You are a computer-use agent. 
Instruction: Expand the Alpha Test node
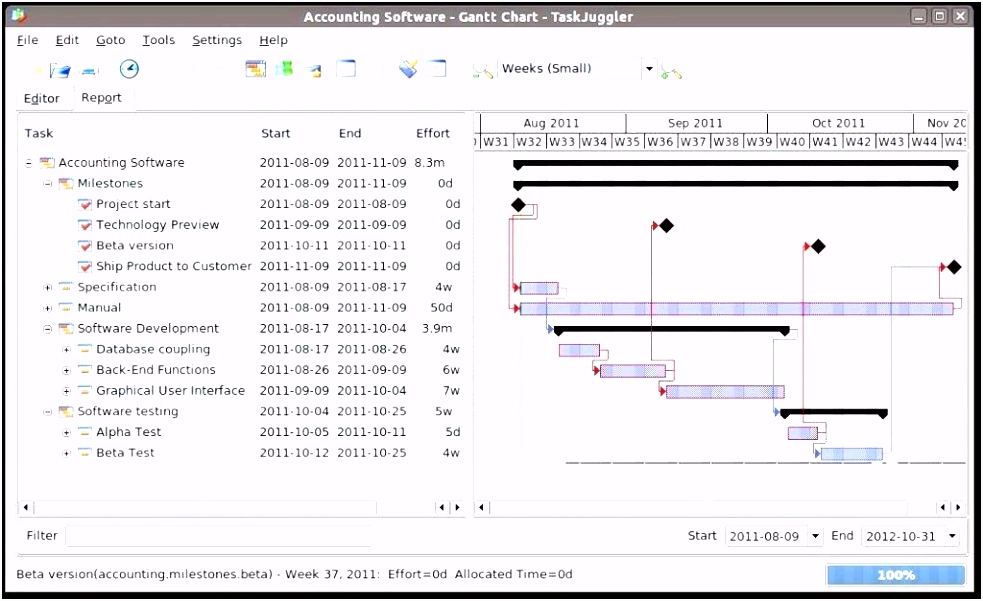[66, 432]
